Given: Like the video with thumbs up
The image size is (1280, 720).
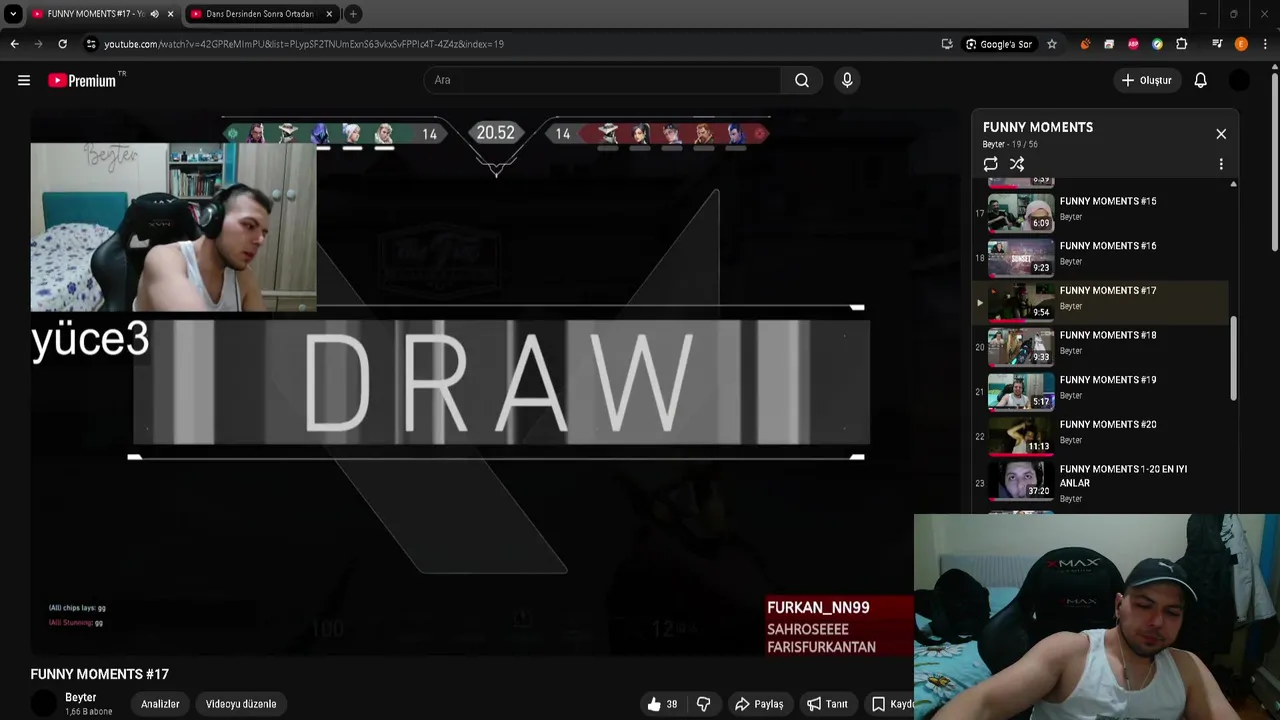Looking at the screenshot, I should [662, 704].
